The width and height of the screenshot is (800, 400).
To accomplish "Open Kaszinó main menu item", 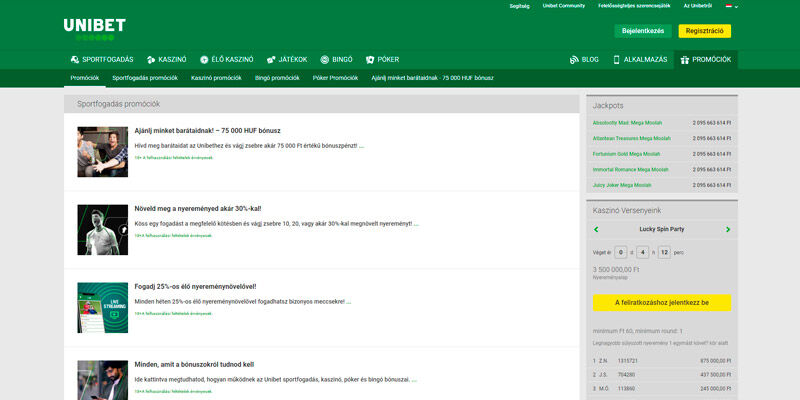I will point(166,60).
